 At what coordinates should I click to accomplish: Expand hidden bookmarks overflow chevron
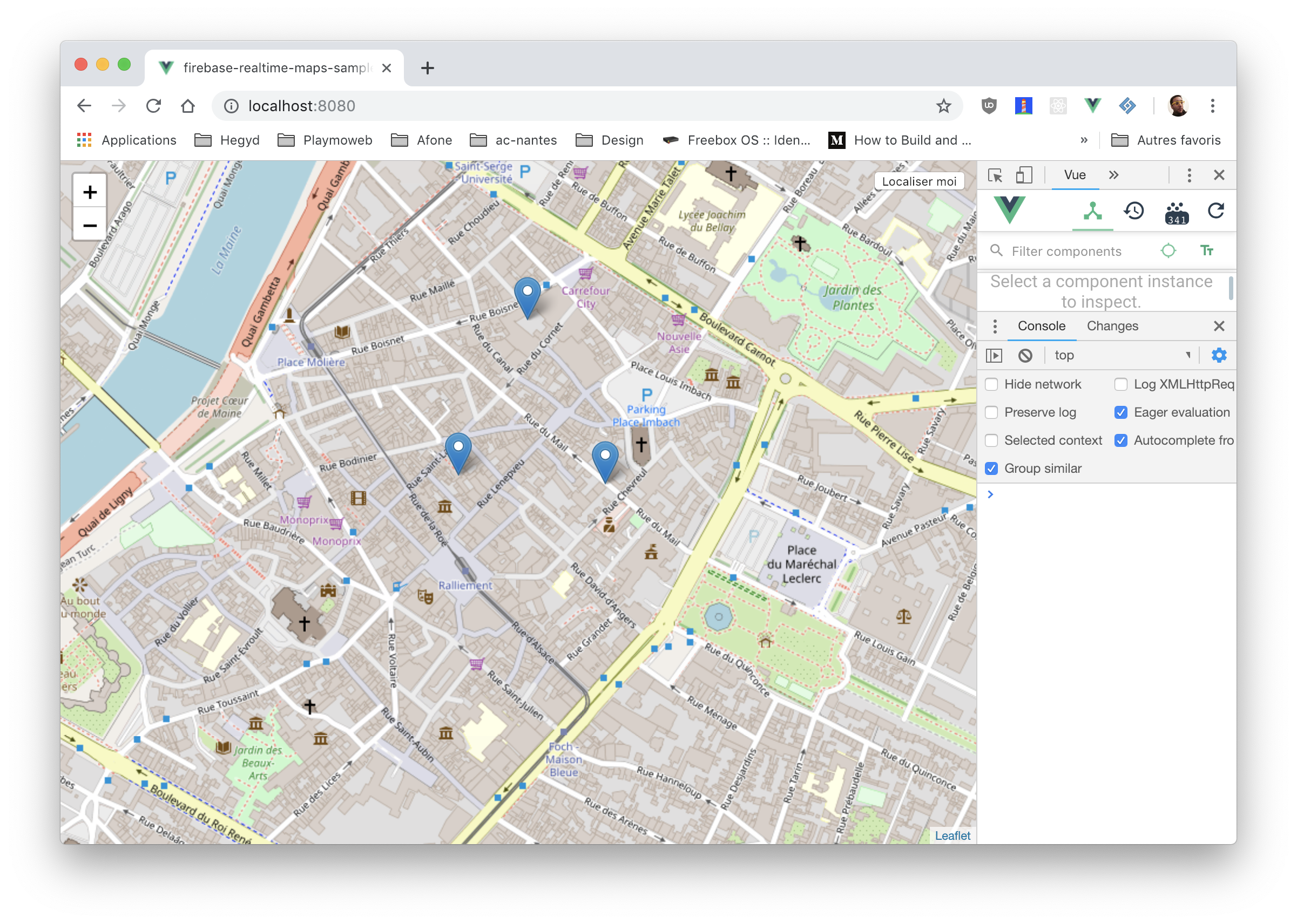click(x=1084, y=140)
